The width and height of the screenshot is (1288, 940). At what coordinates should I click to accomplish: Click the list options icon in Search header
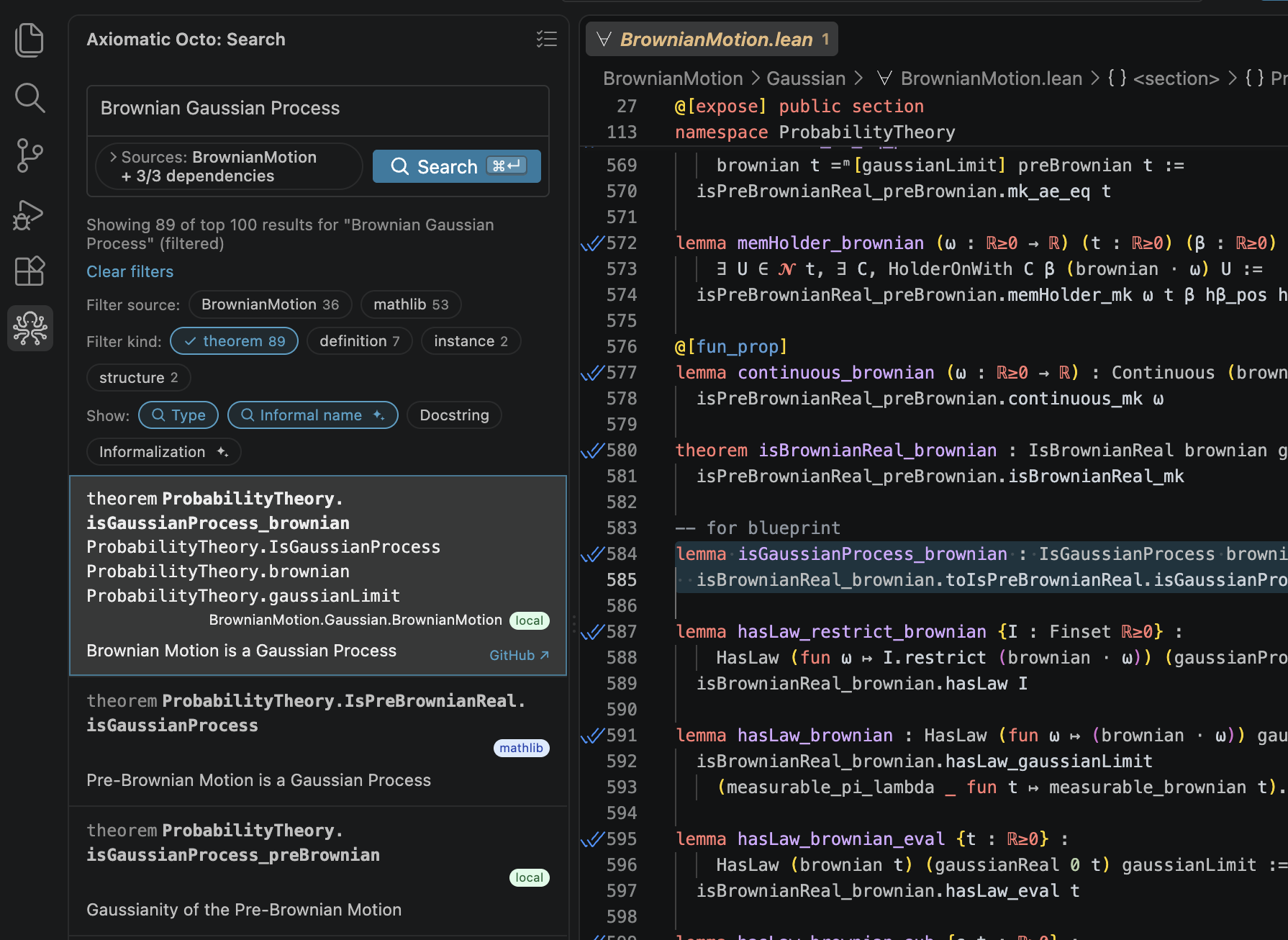[547, 39]
